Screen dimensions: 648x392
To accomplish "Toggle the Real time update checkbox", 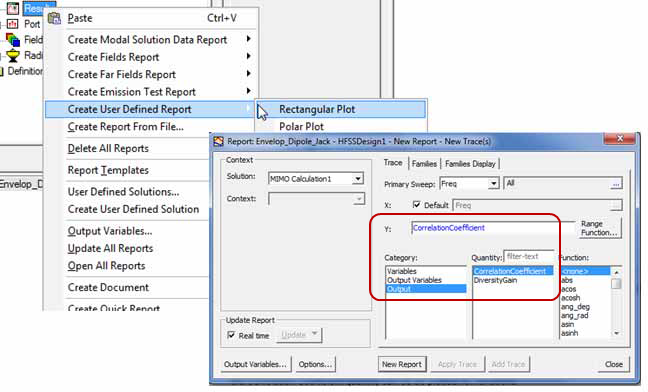I will click(231, 335).
